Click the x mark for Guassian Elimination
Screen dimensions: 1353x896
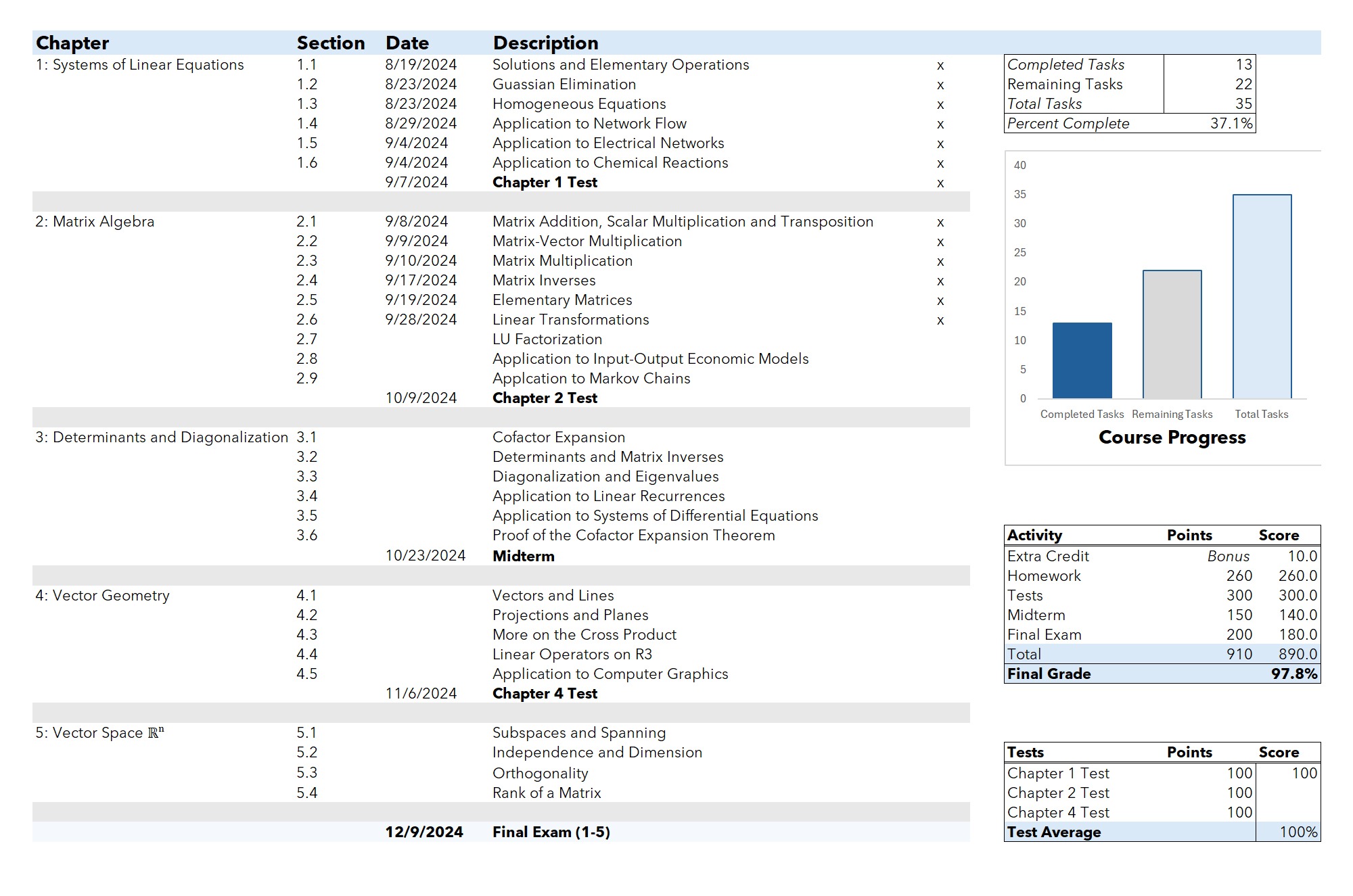(x=940, y=85)
